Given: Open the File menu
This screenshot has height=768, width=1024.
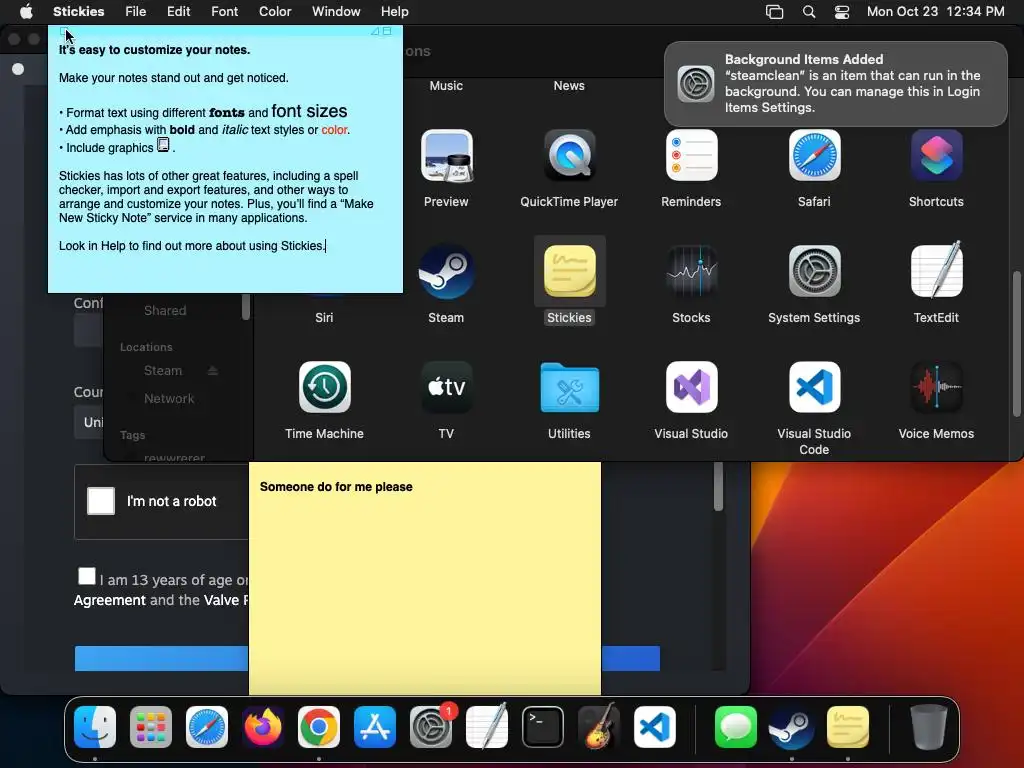Looking at the screenshot, I should click(136, 12).
